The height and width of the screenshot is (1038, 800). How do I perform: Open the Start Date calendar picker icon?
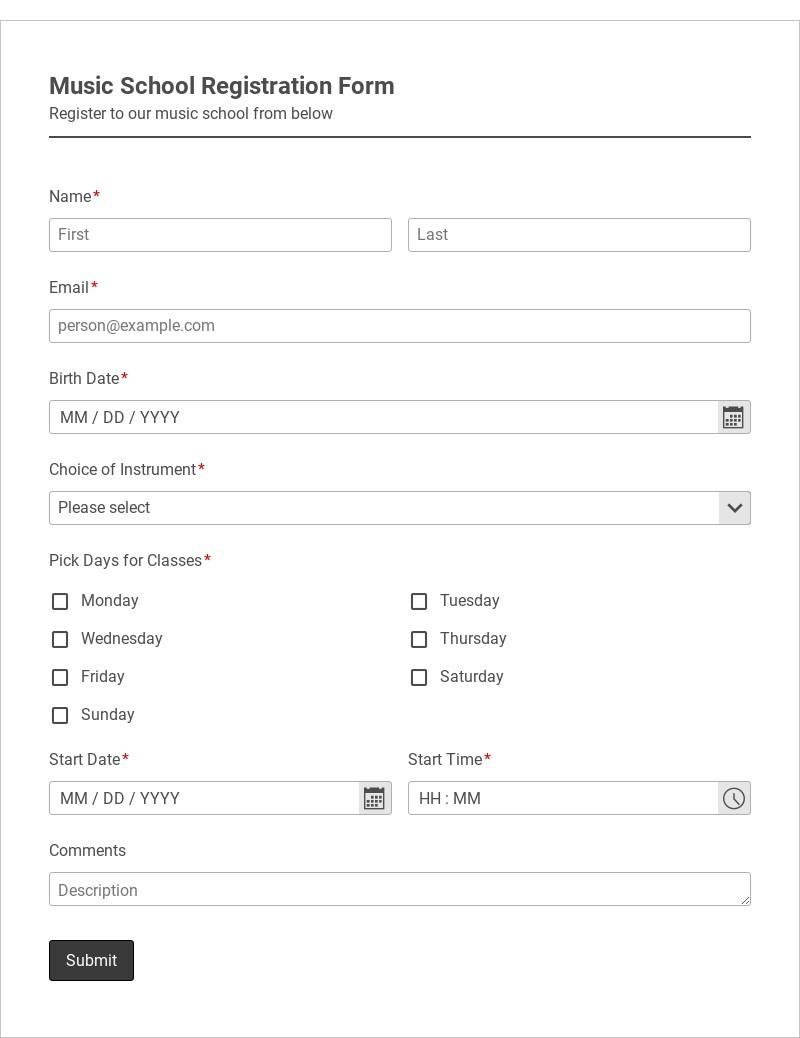click(x=373, y=798)
